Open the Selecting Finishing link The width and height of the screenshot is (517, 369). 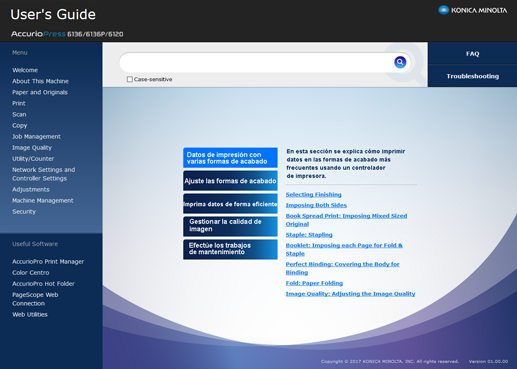pyautogui.click(x=314, y=194)
